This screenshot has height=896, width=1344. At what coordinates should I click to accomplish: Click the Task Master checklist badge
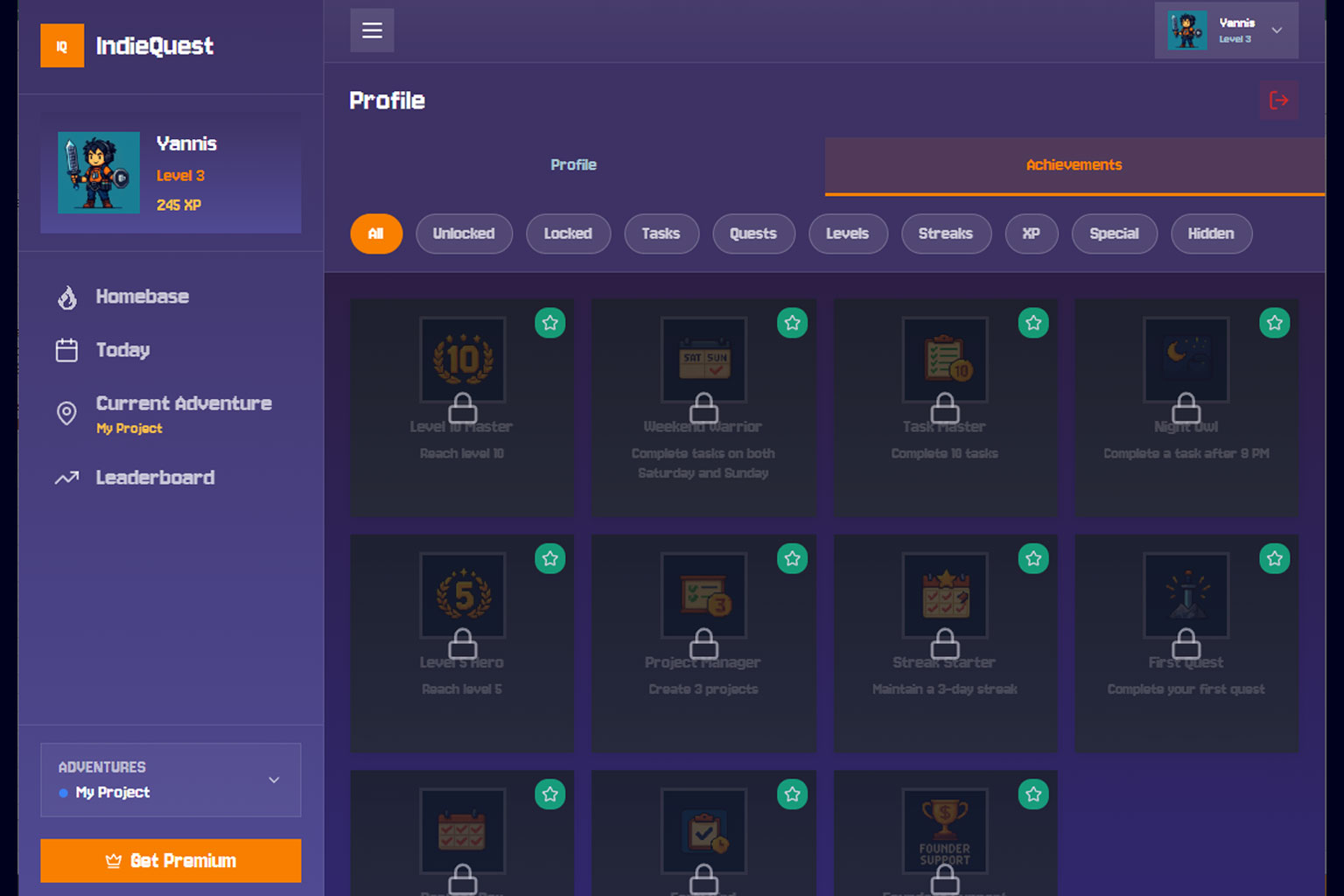click(x=945, y=359)
